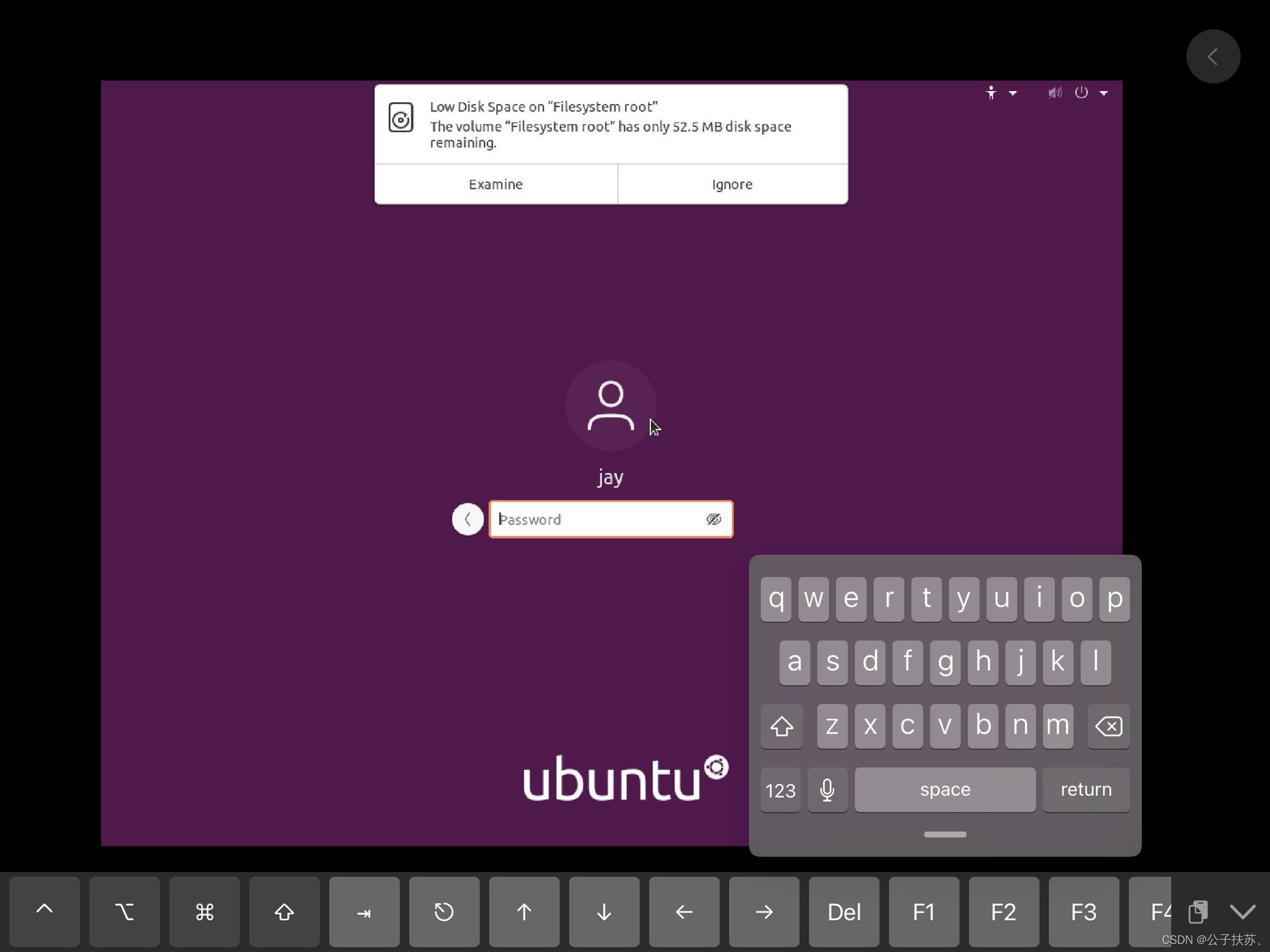Click the accessibility menu icon
The image size is (1270, 952).
point(991,93)
